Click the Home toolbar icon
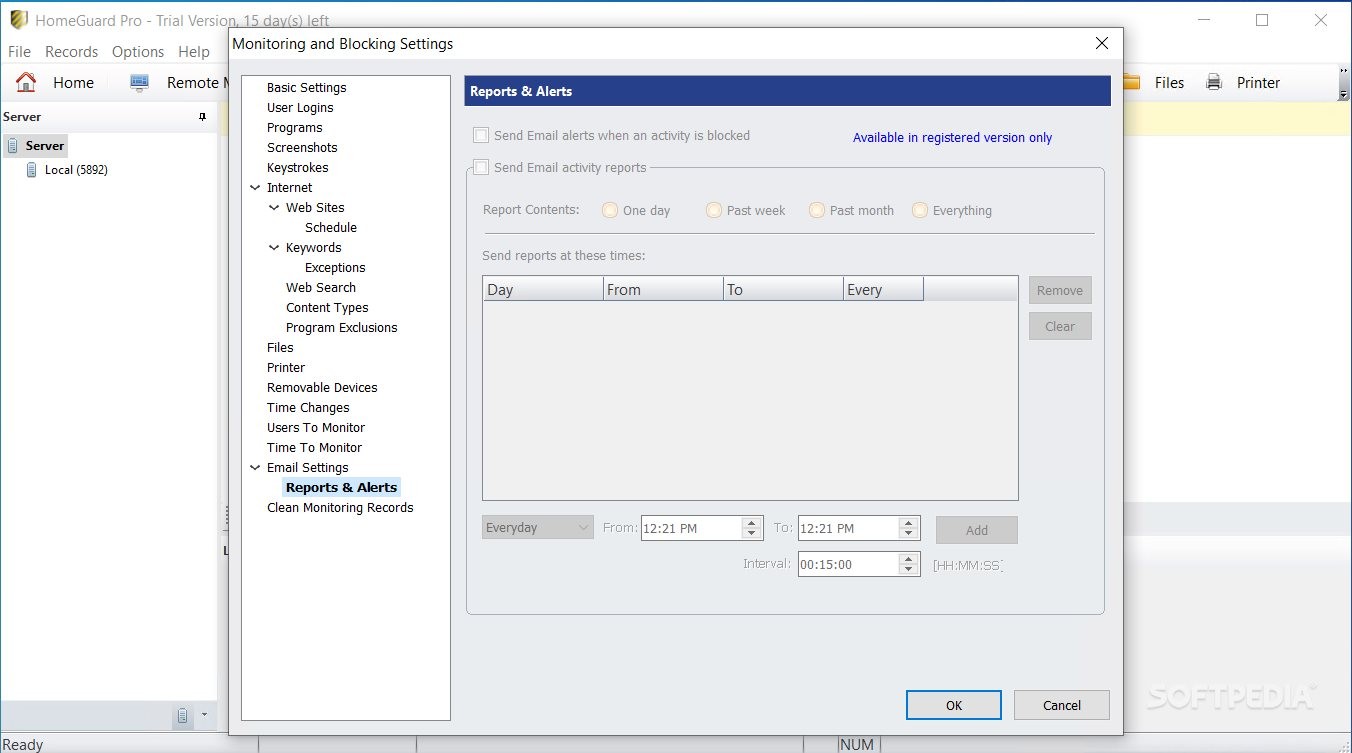The image size is (1352, 753). pos(26,82)
